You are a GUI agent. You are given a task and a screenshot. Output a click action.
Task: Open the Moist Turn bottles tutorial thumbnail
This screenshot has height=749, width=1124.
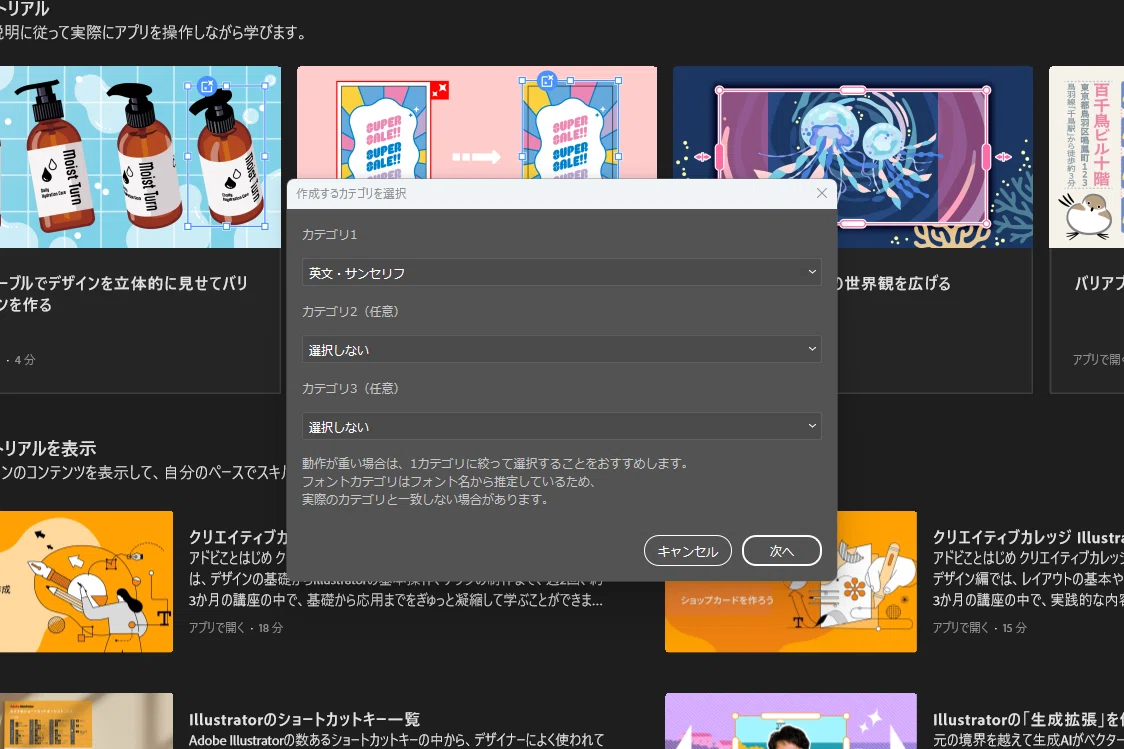(x=140, y=157)
